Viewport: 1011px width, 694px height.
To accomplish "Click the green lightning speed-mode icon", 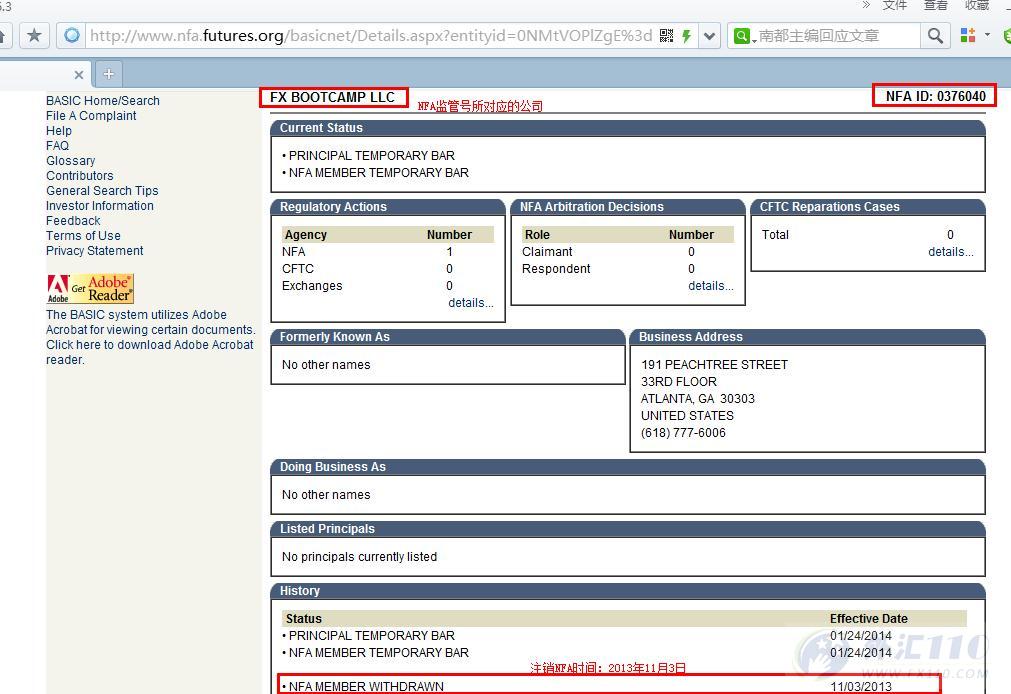I will pyautogui.click(x=687, y=35).
